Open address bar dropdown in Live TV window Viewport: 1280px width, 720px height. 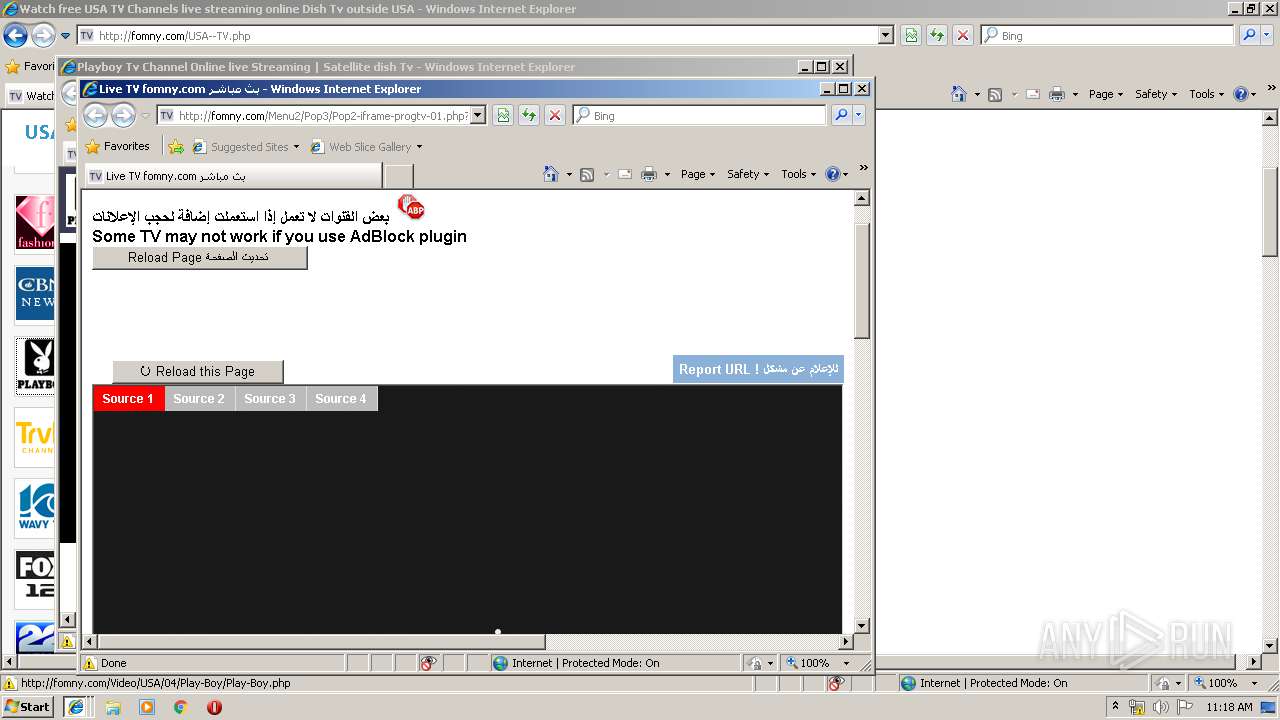[x=478, y=115]
